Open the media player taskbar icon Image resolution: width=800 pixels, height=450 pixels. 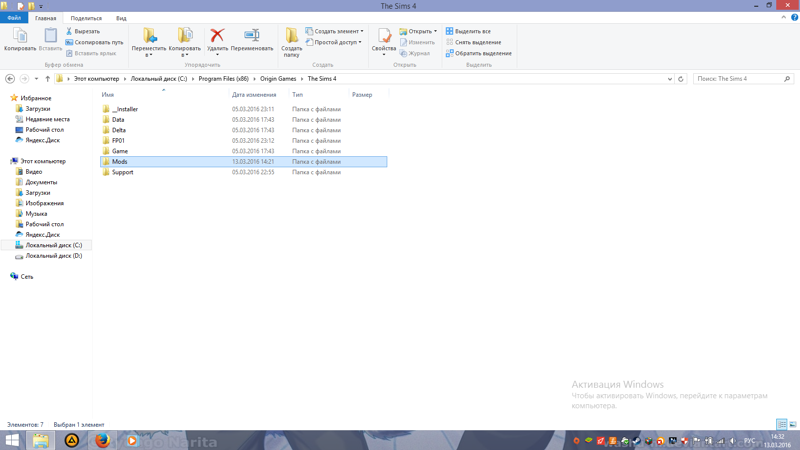click(132, 440)
